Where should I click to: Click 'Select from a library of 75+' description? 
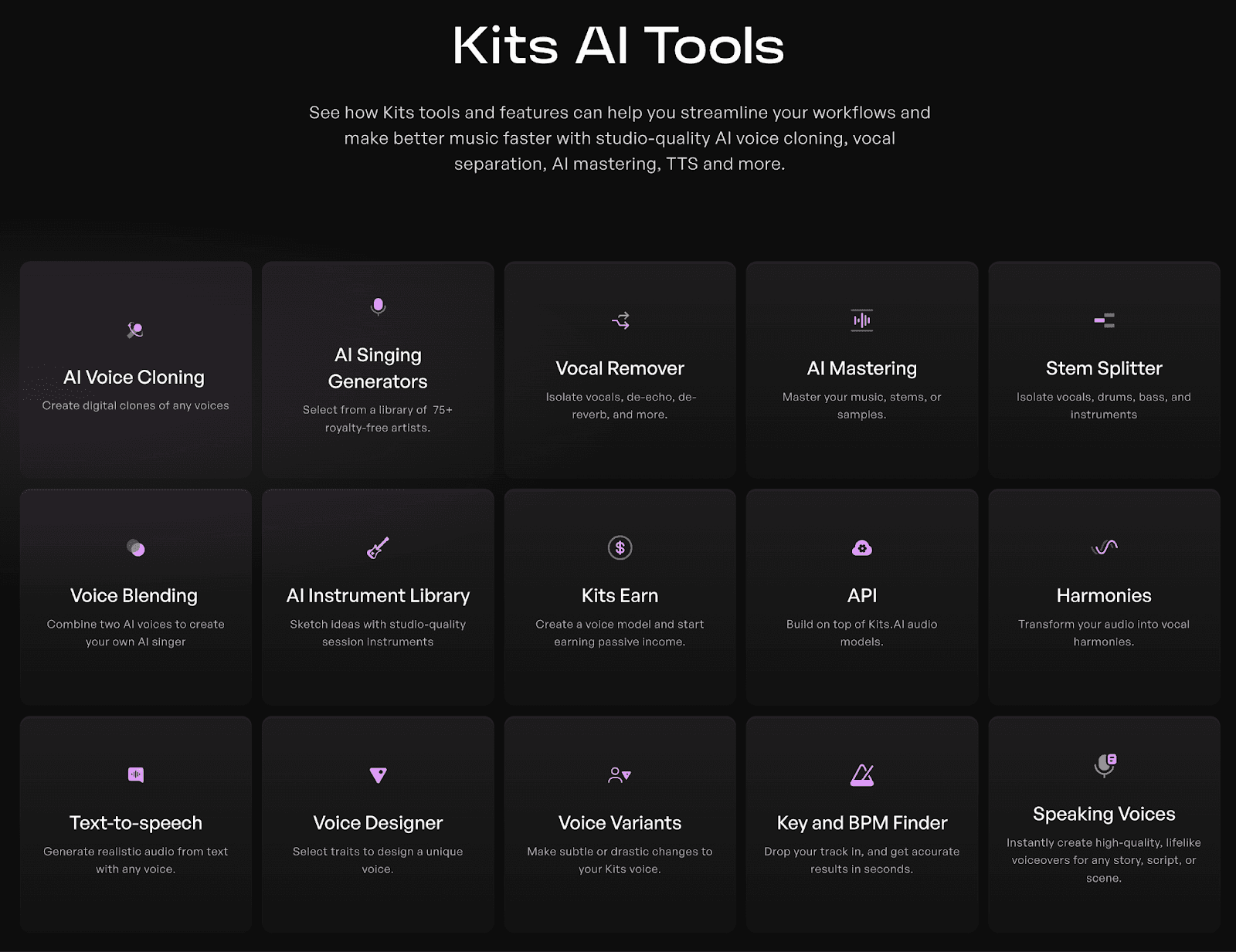pos(378,418)
